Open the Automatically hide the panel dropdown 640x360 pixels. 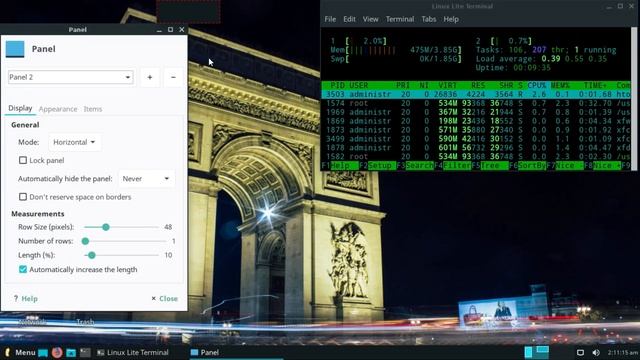(x=146, y=178)
